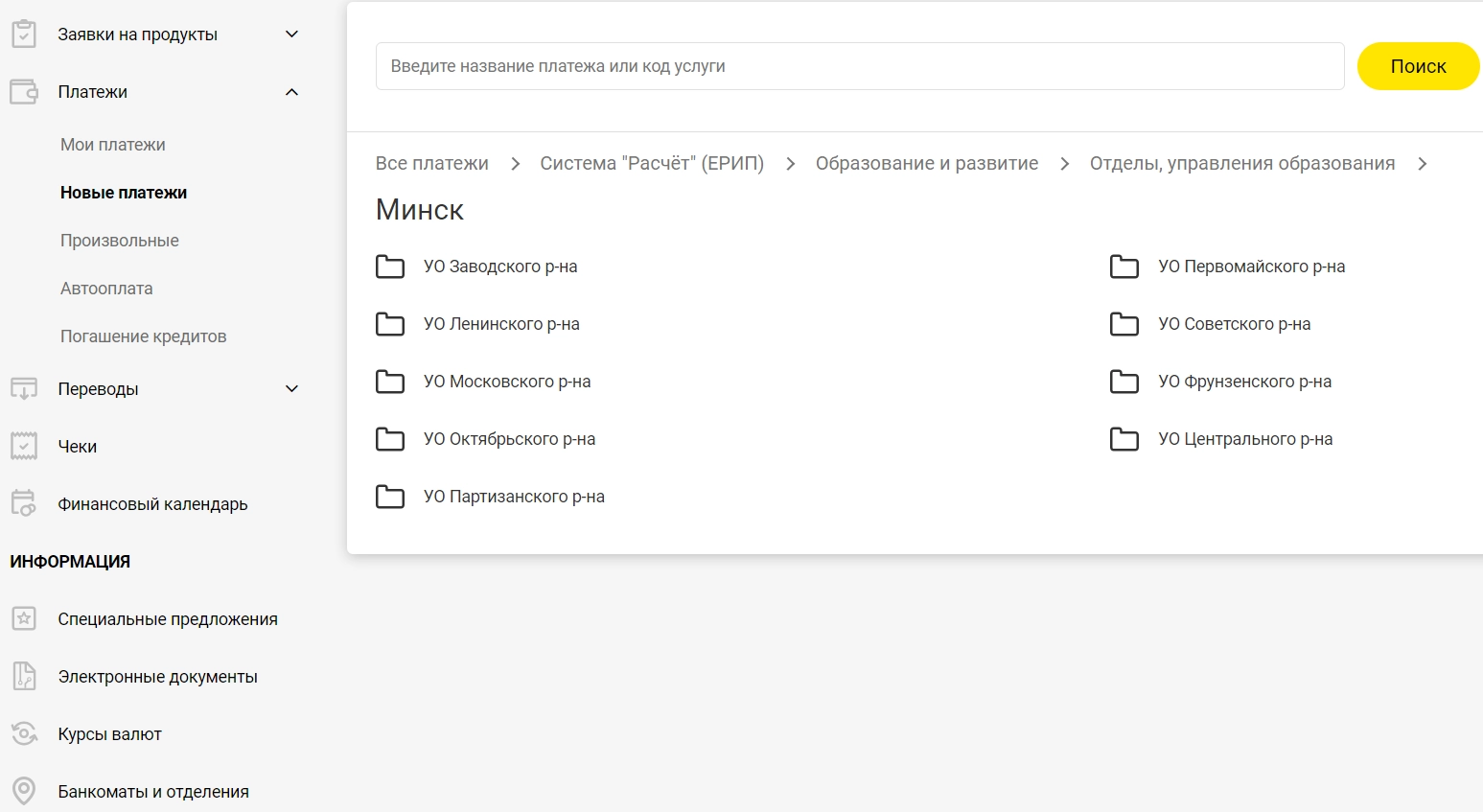
Task: Click folder icon beside УО Советского р-на
Action: pyautogui.click(x=1124, y=324)
